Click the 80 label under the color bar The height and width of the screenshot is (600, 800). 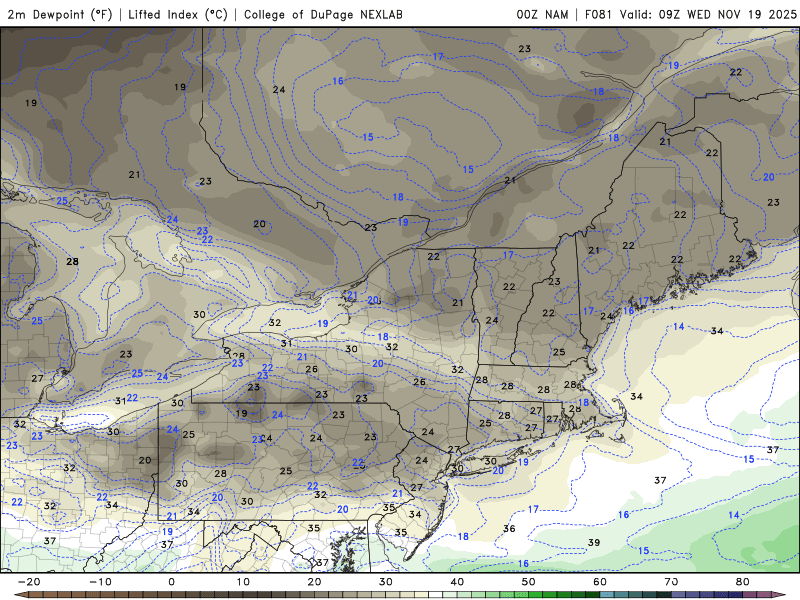(x=743, y=582)
